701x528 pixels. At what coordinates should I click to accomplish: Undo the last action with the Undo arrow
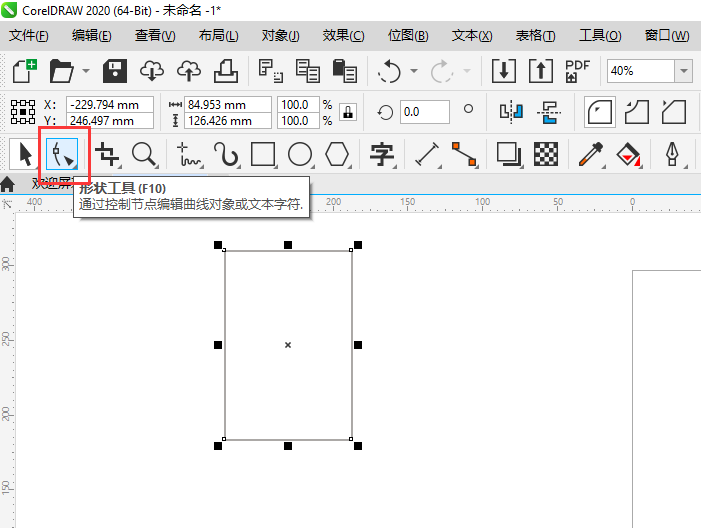click(389, 71)
